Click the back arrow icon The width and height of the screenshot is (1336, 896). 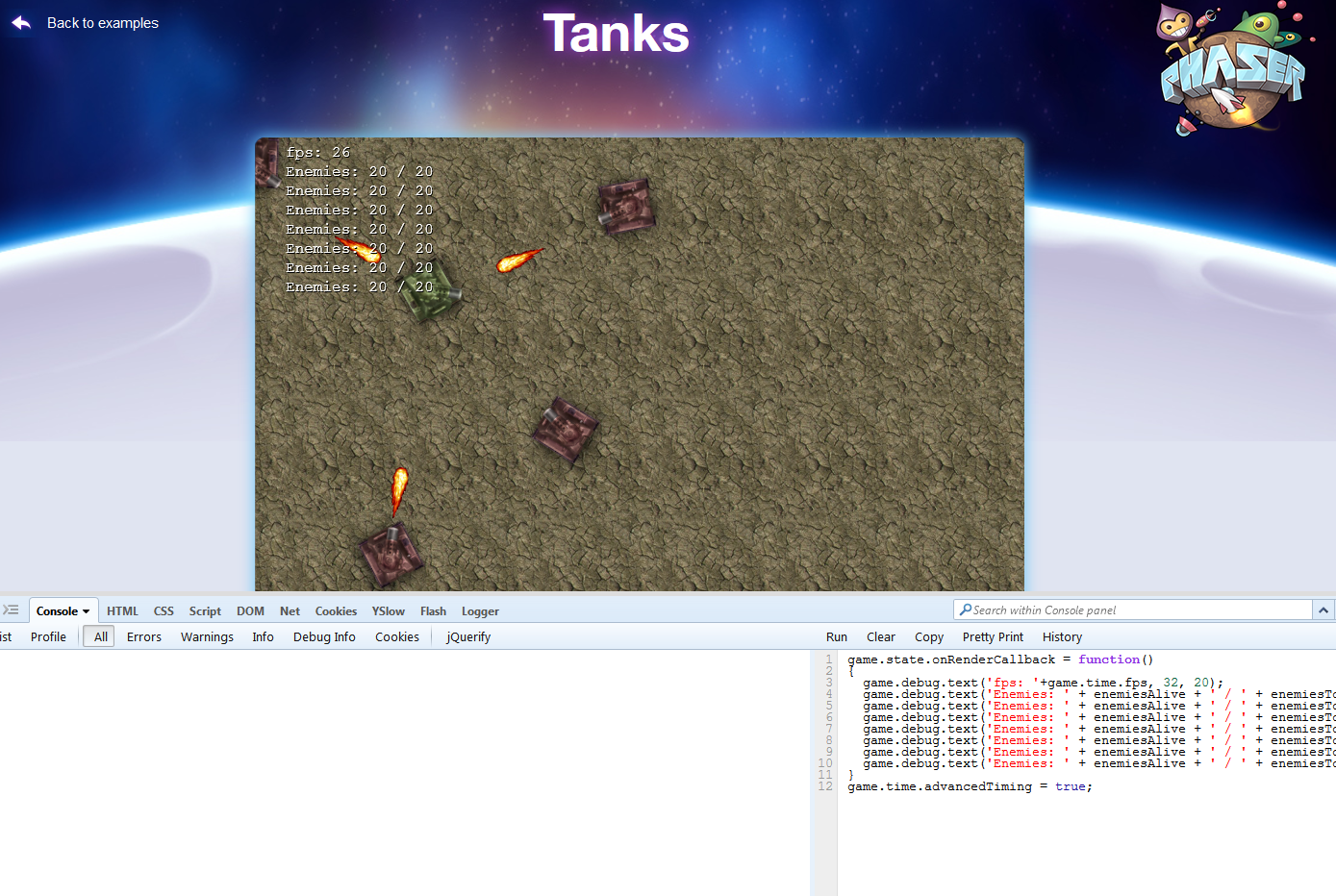[x=21, y=23]
